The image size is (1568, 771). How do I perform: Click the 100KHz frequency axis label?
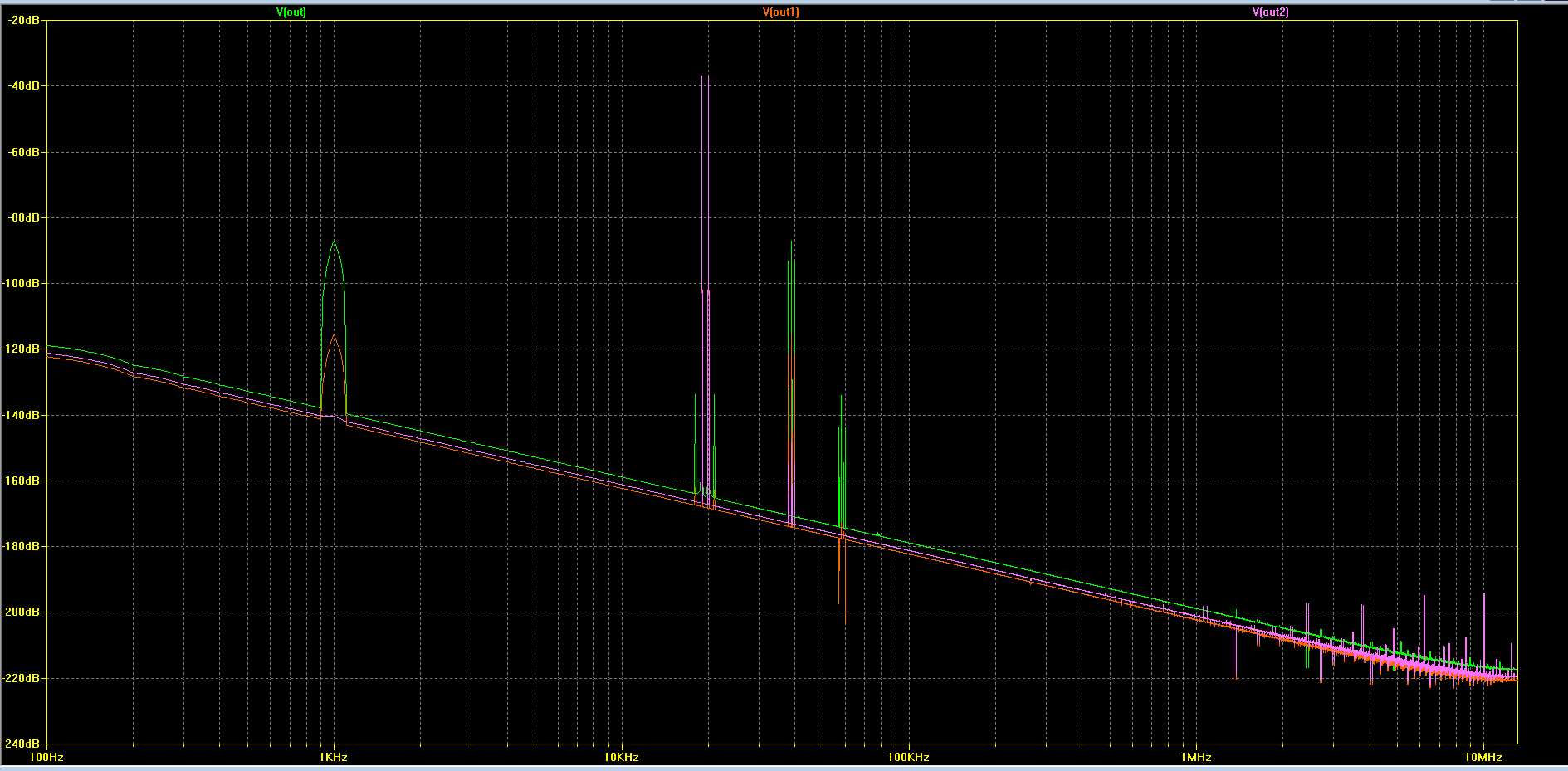click(908, 757)
